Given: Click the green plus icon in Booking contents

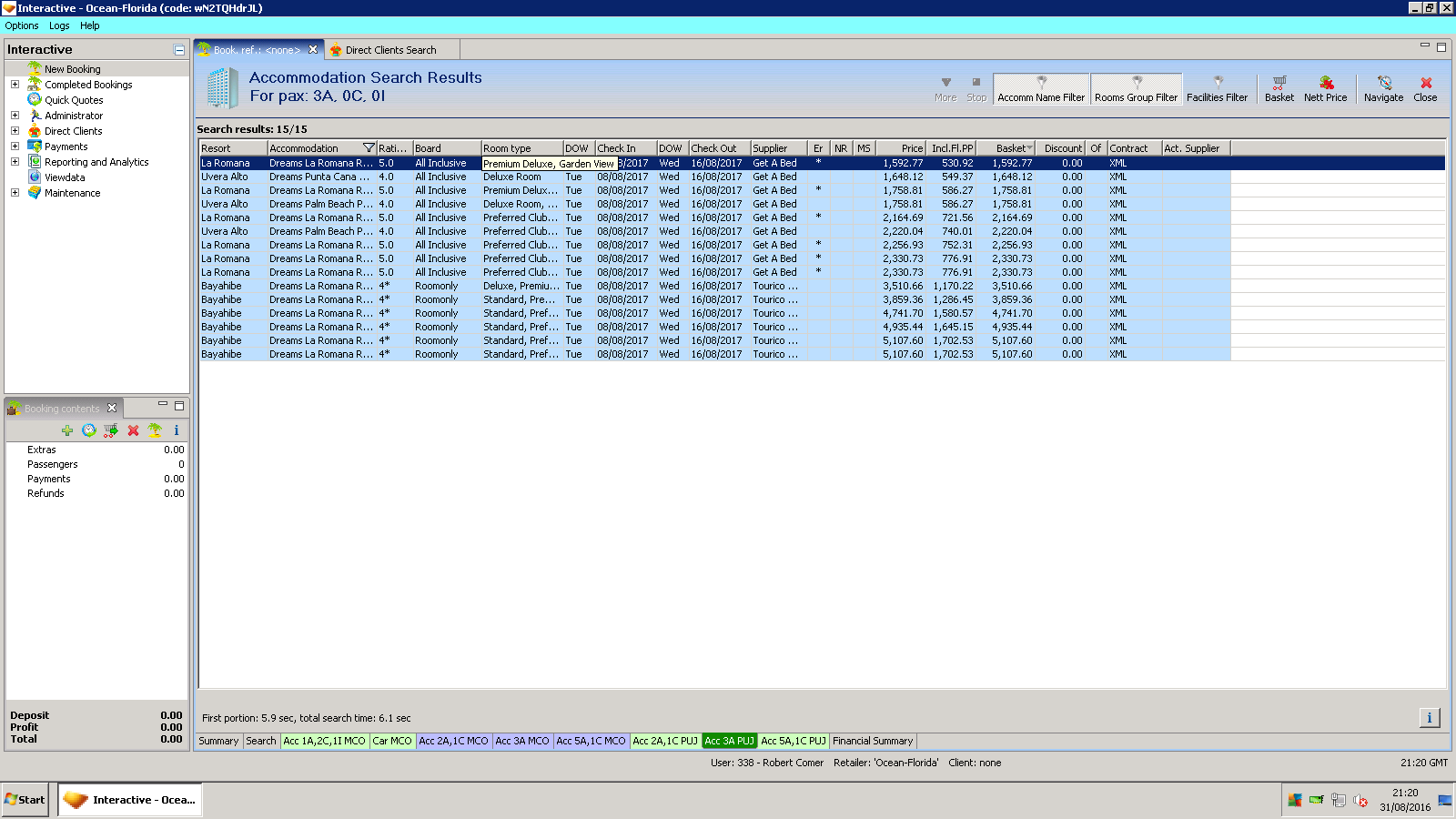Looking at the screenshot, I should [67, 430].
